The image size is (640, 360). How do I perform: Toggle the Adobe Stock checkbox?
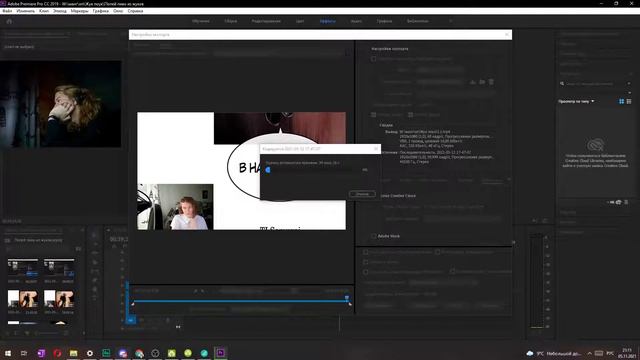click(x=373, y=236)
